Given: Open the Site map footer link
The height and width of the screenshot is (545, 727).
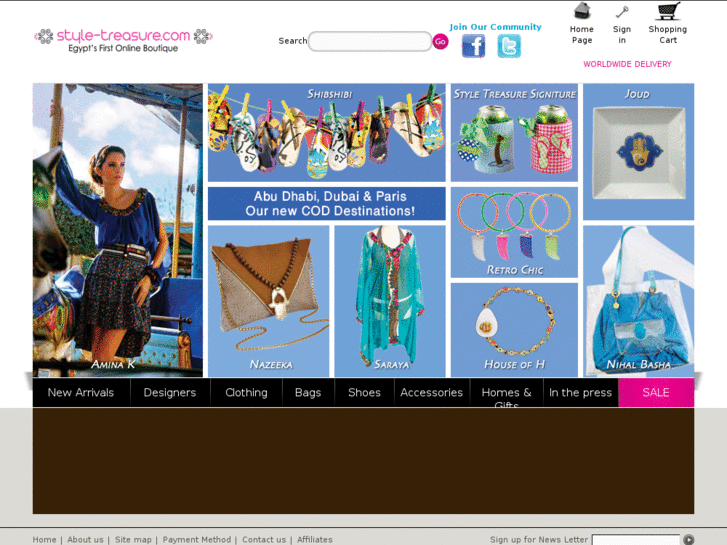Looking at the screenshot, I should tap(133, 539).
